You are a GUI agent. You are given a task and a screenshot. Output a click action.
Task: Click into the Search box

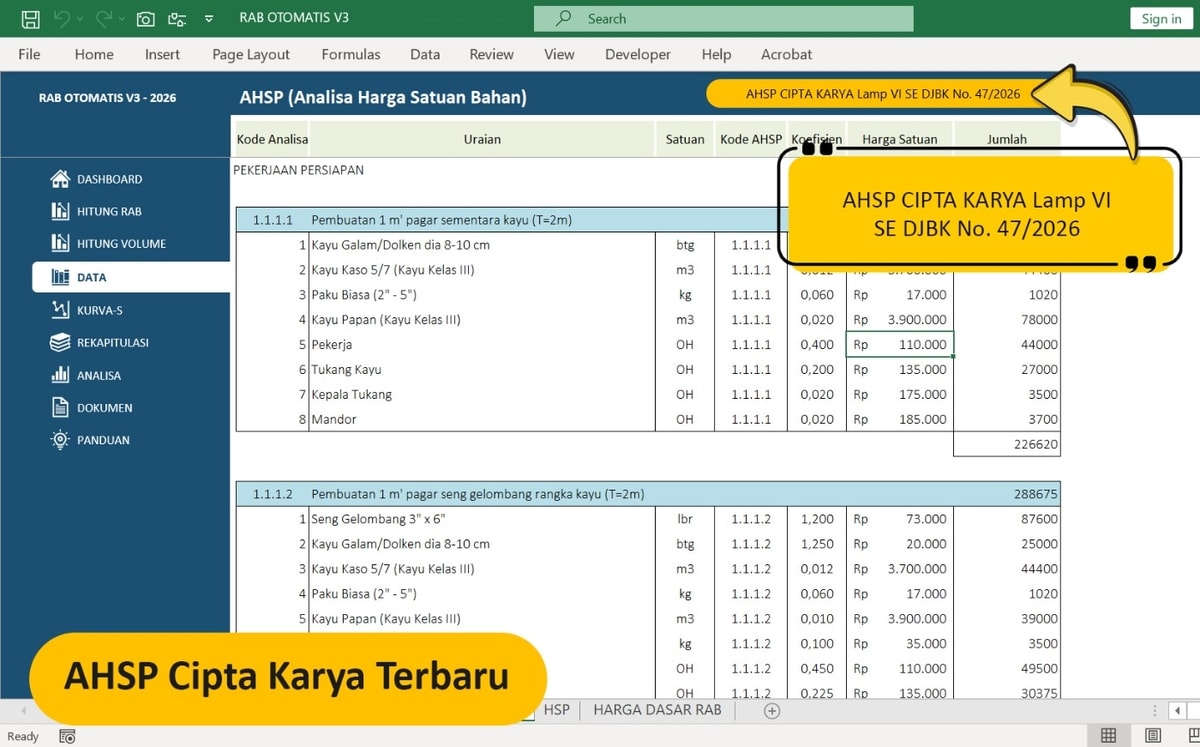[723, 18]
